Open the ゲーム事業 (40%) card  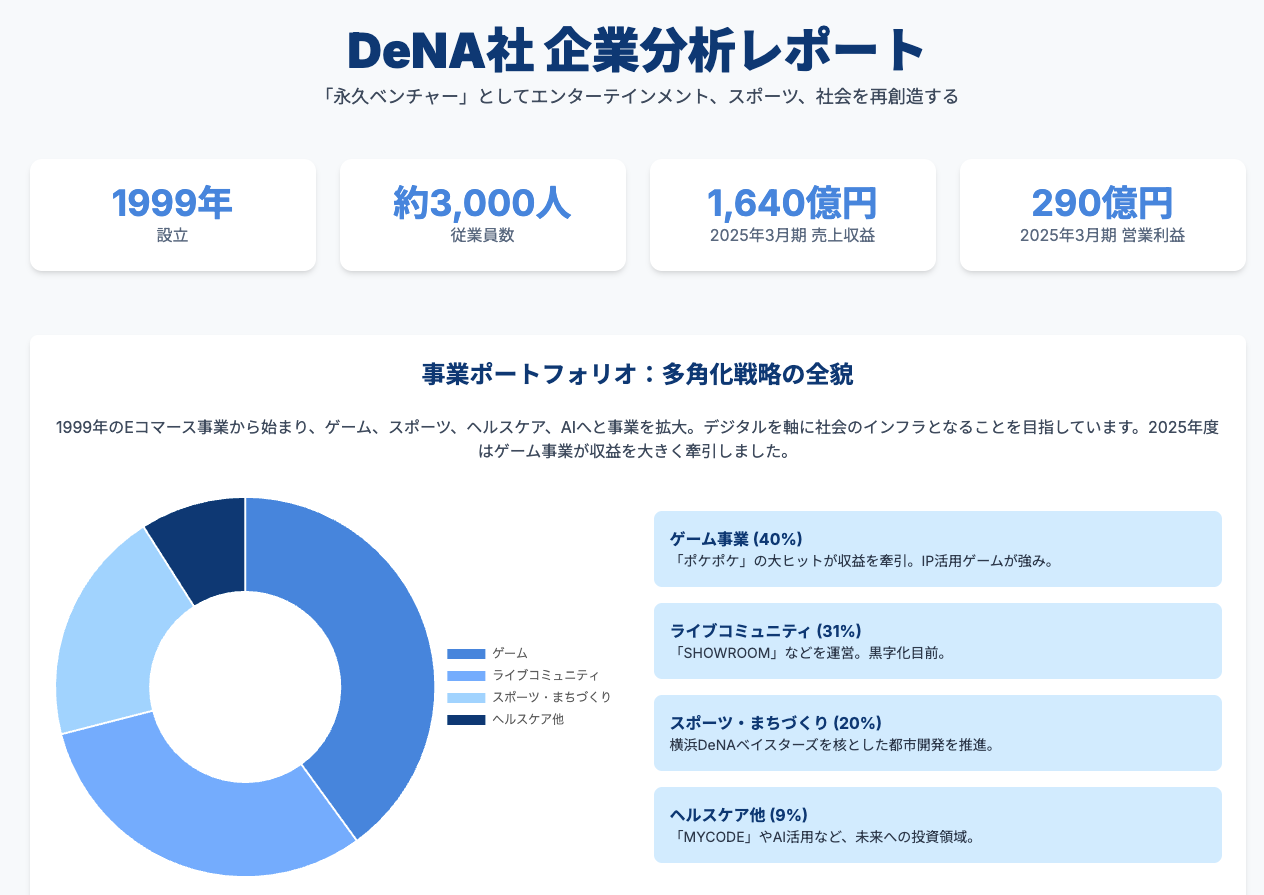pyautogui.click(x=938, y=549)
